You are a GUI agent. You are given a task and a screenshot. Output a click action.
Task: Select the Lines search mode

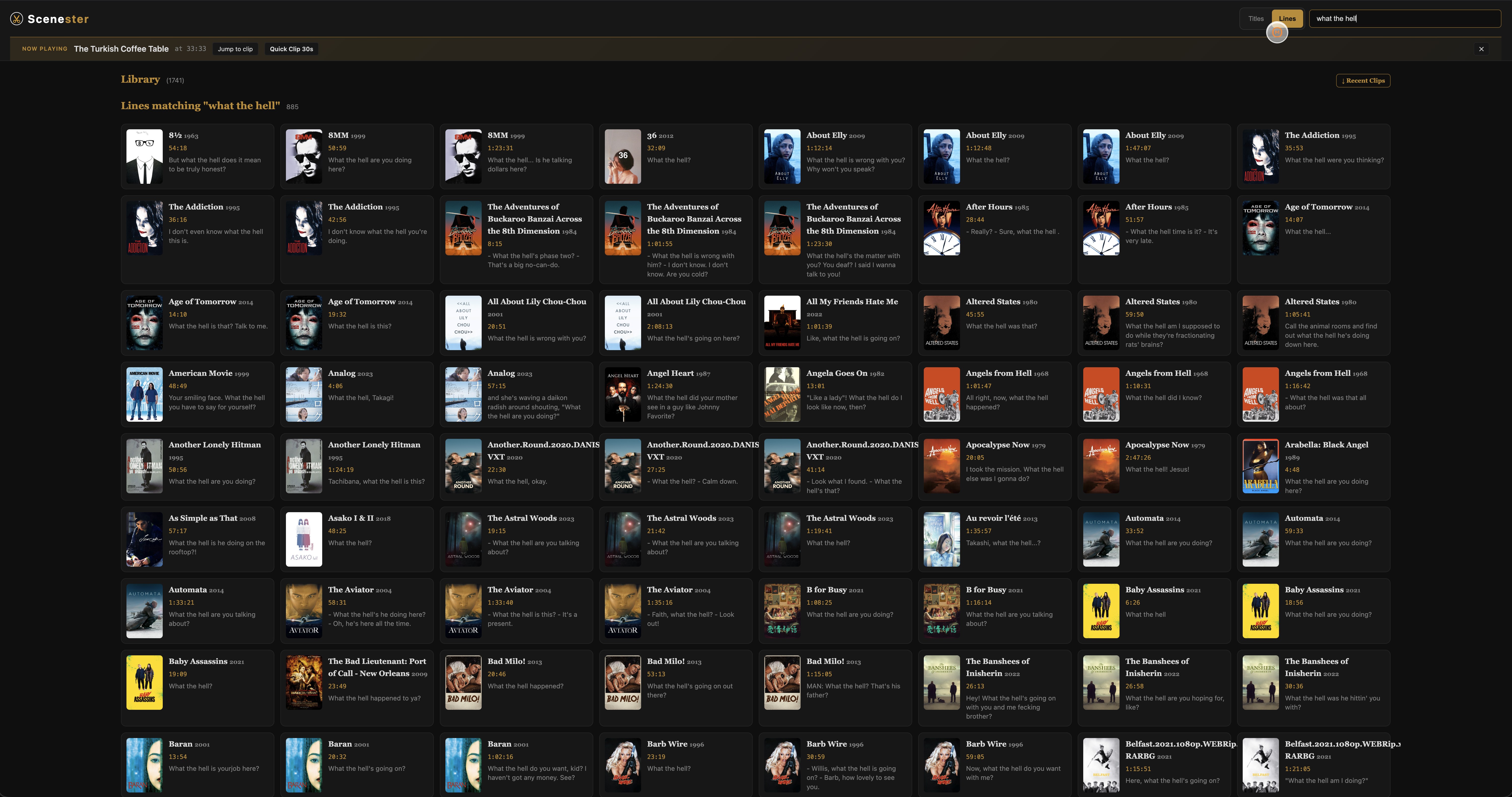[x=1287, y=19]
